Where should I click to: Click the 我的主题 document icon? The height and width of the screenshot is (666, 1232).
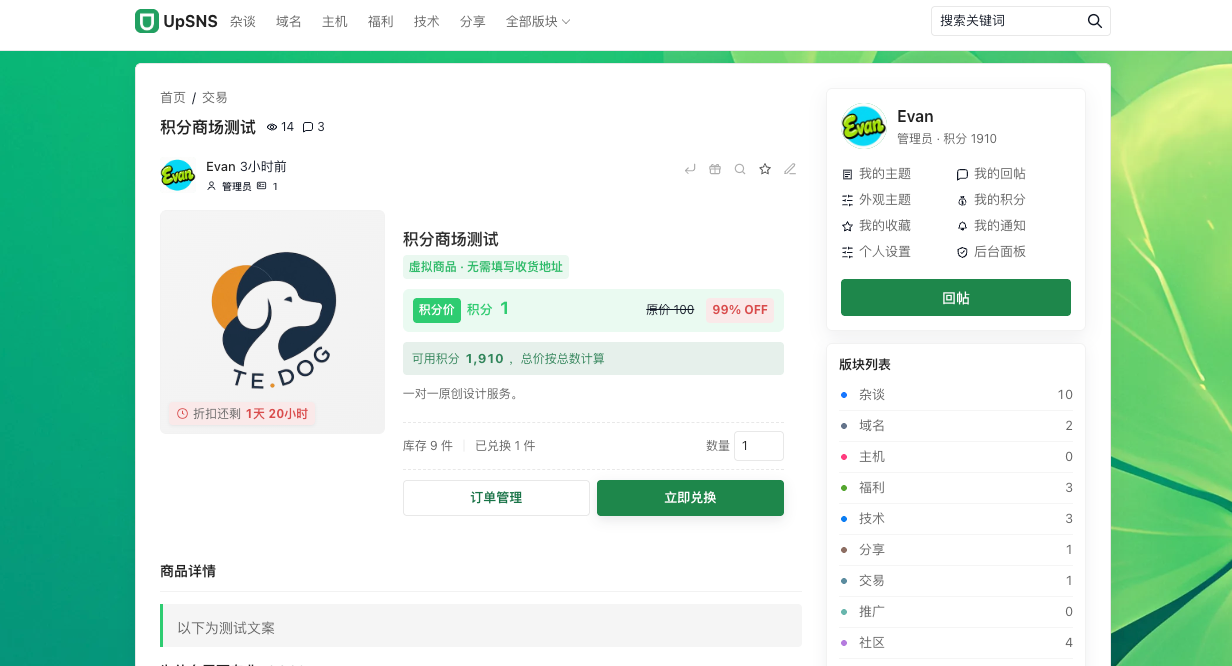[847, 174]
